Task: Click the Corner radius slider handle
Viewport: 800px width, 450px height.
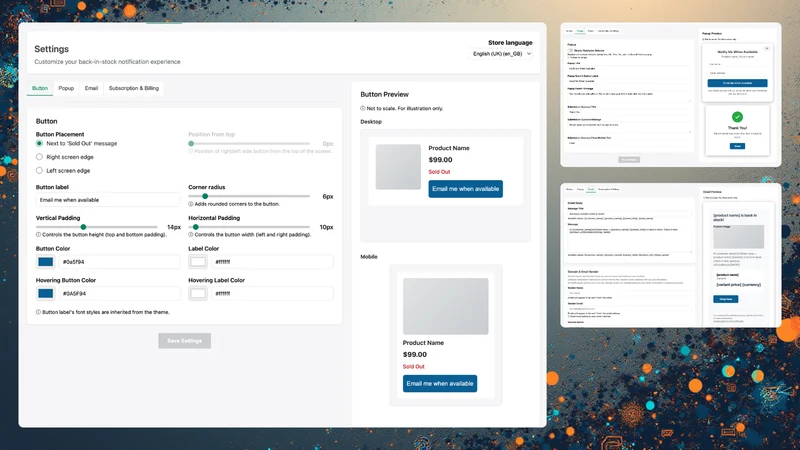Action: point(205,196)
